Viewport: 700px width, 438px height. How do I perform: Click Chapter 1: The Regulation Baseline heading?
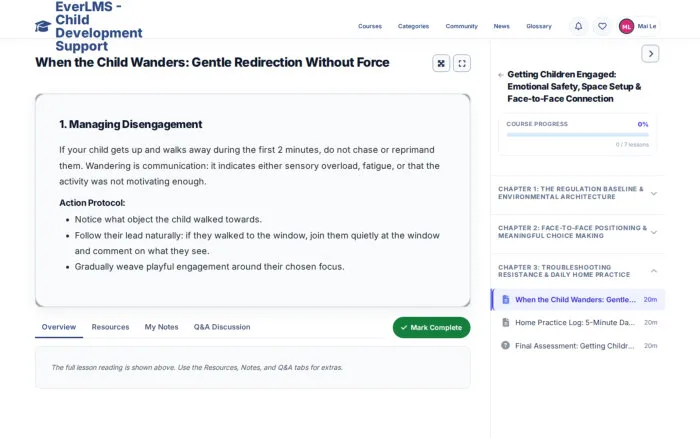point(571,193)
